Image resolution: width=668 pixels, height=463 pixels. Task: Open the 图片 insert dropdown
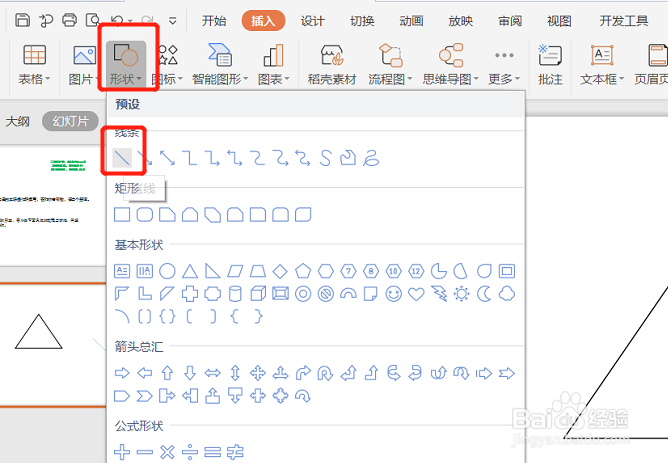click(x=84, y=64)
